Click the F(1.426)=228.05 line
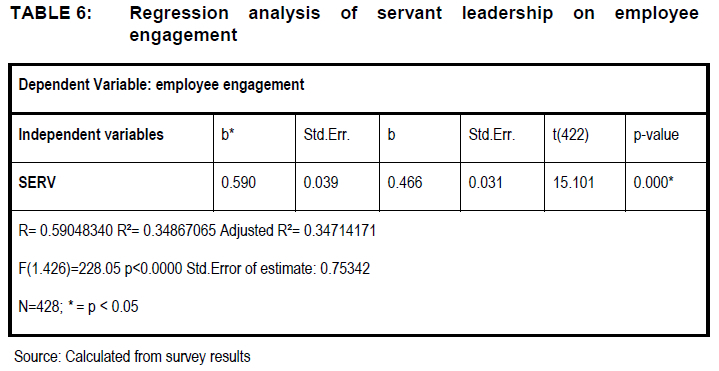 [194, 268]
